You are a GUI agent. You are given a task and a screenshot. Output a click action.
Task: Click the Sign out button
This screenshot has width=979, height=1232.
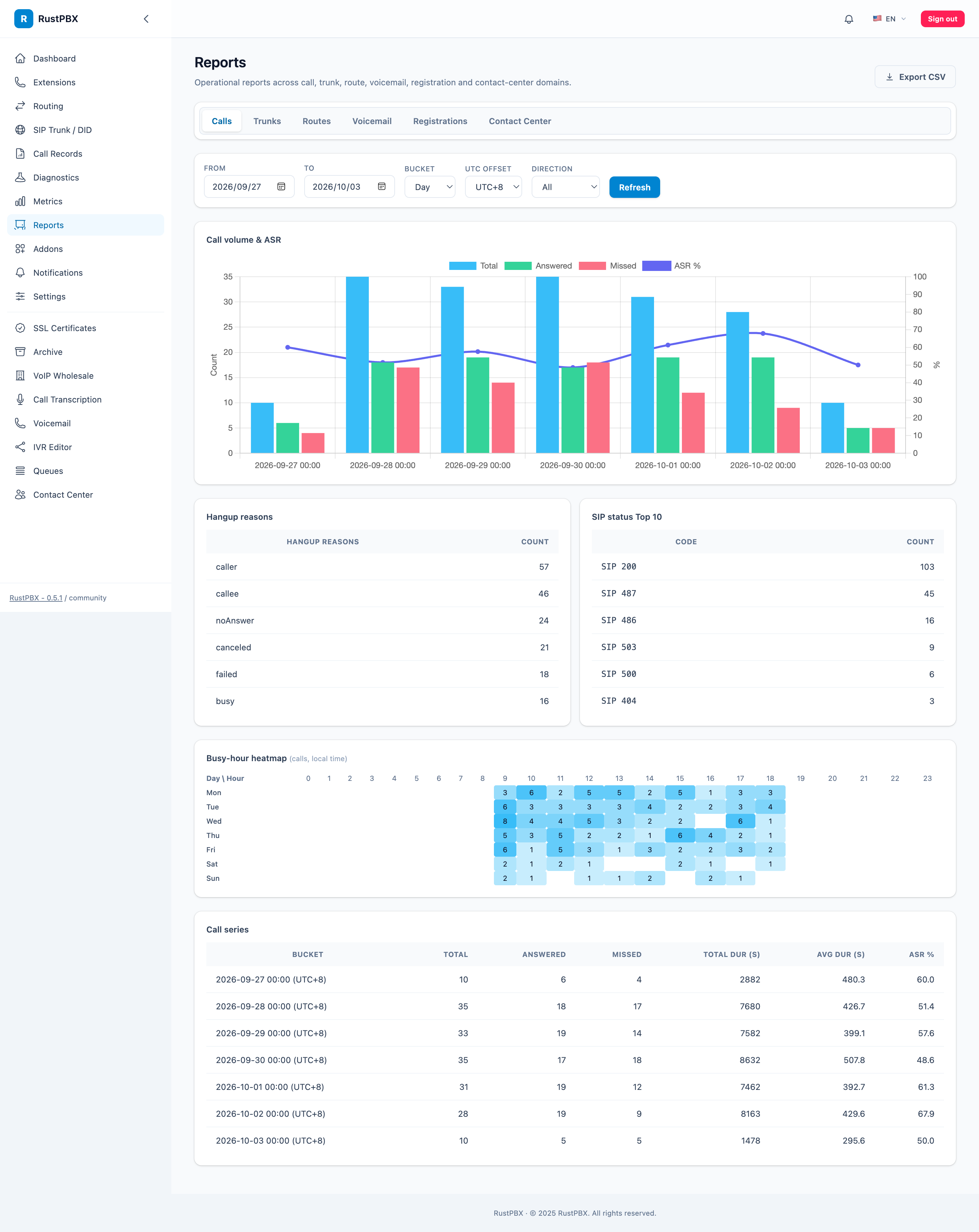[942, 19]
